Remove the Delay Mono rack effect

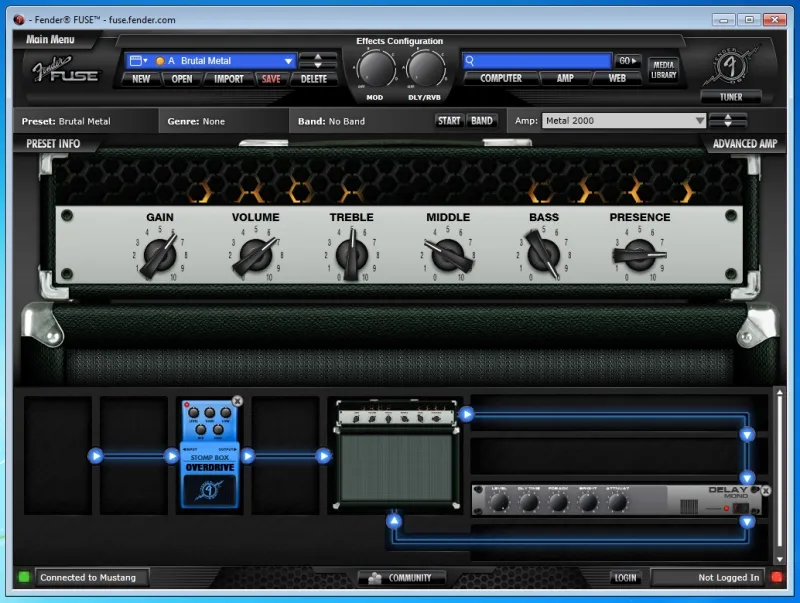point(766,491)
